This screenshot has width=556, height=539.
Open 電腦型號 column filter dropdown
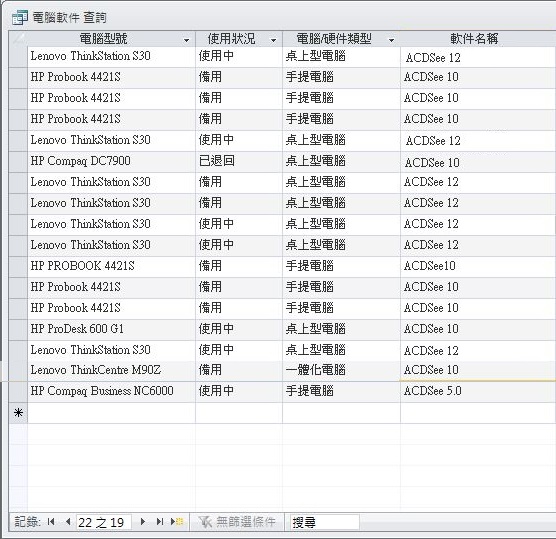coord(187,40)
